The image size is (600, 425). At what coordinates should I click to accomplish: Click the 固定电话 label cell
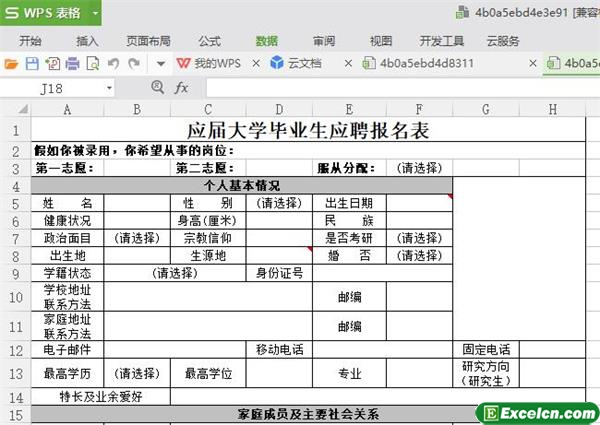486,349
